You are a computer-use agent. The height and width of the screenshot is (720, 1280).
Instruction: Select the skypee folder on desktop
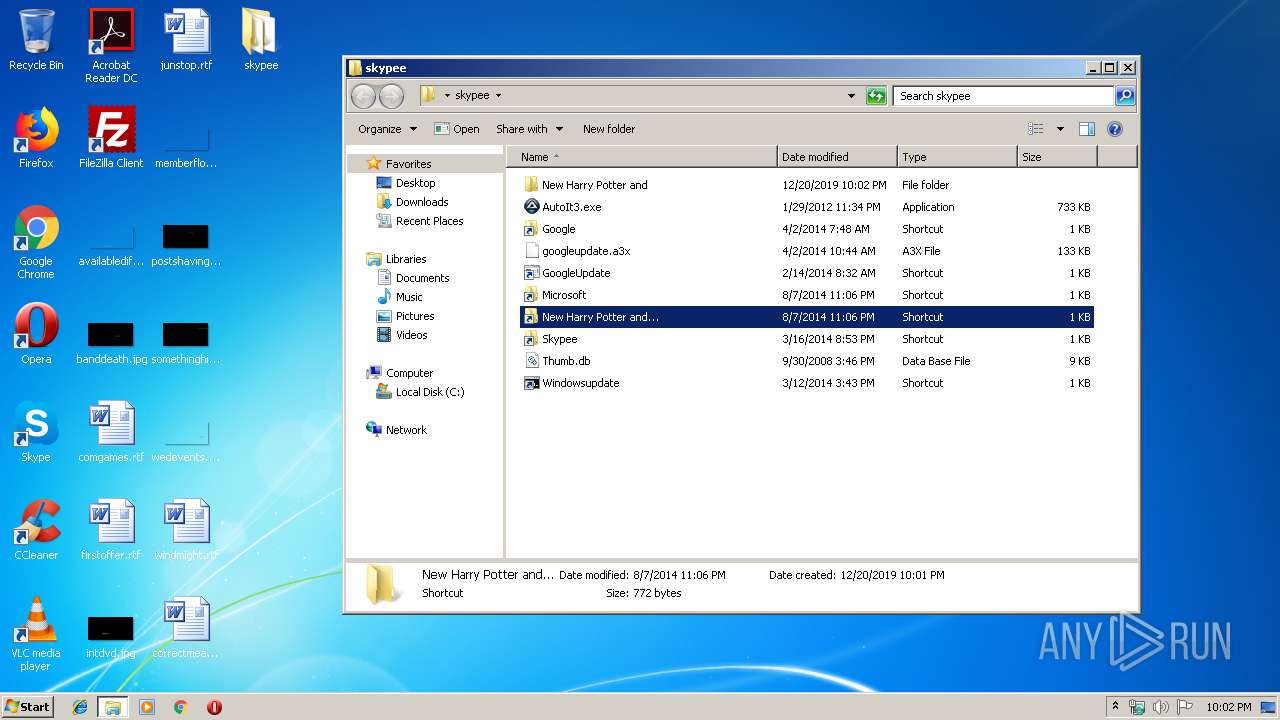[261, 40]
